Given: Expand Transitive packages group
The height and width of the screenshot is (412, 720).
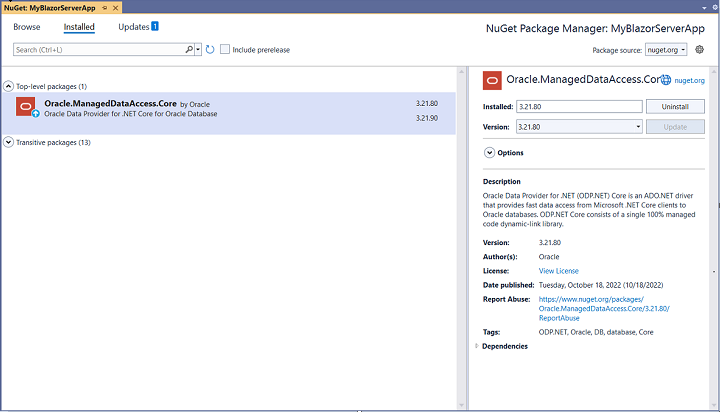Looking at the screenshot, I should coord(8,142).
